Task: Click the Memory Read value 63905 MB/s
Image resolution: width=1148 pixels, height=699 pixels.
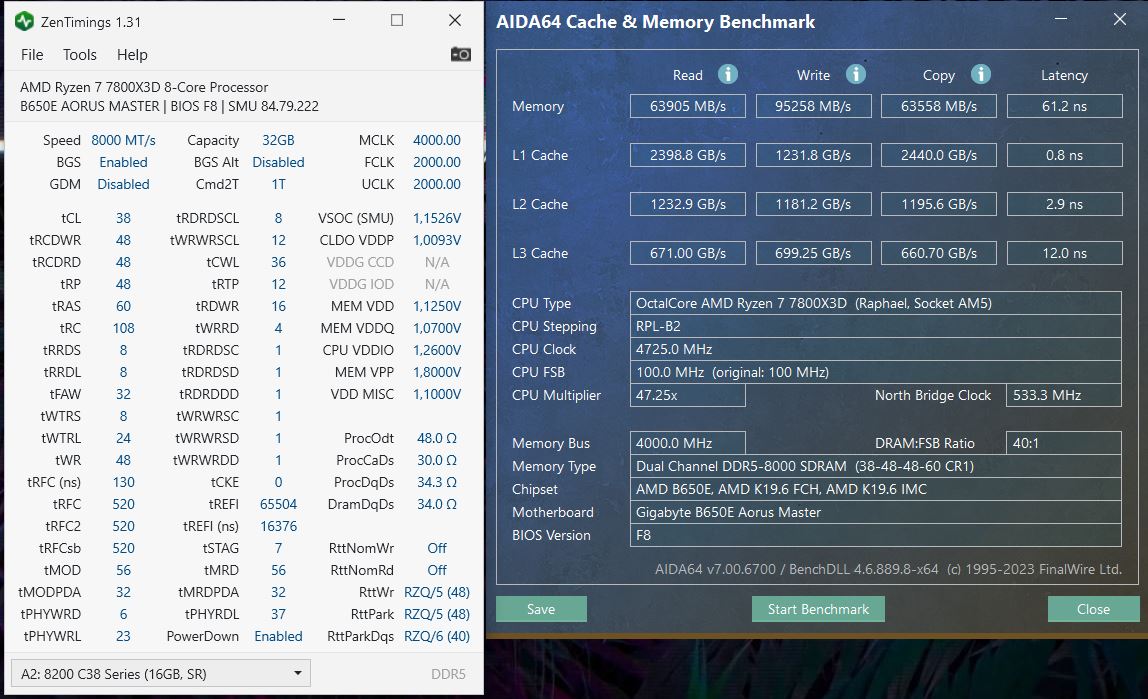Action: tap(687, 106)
